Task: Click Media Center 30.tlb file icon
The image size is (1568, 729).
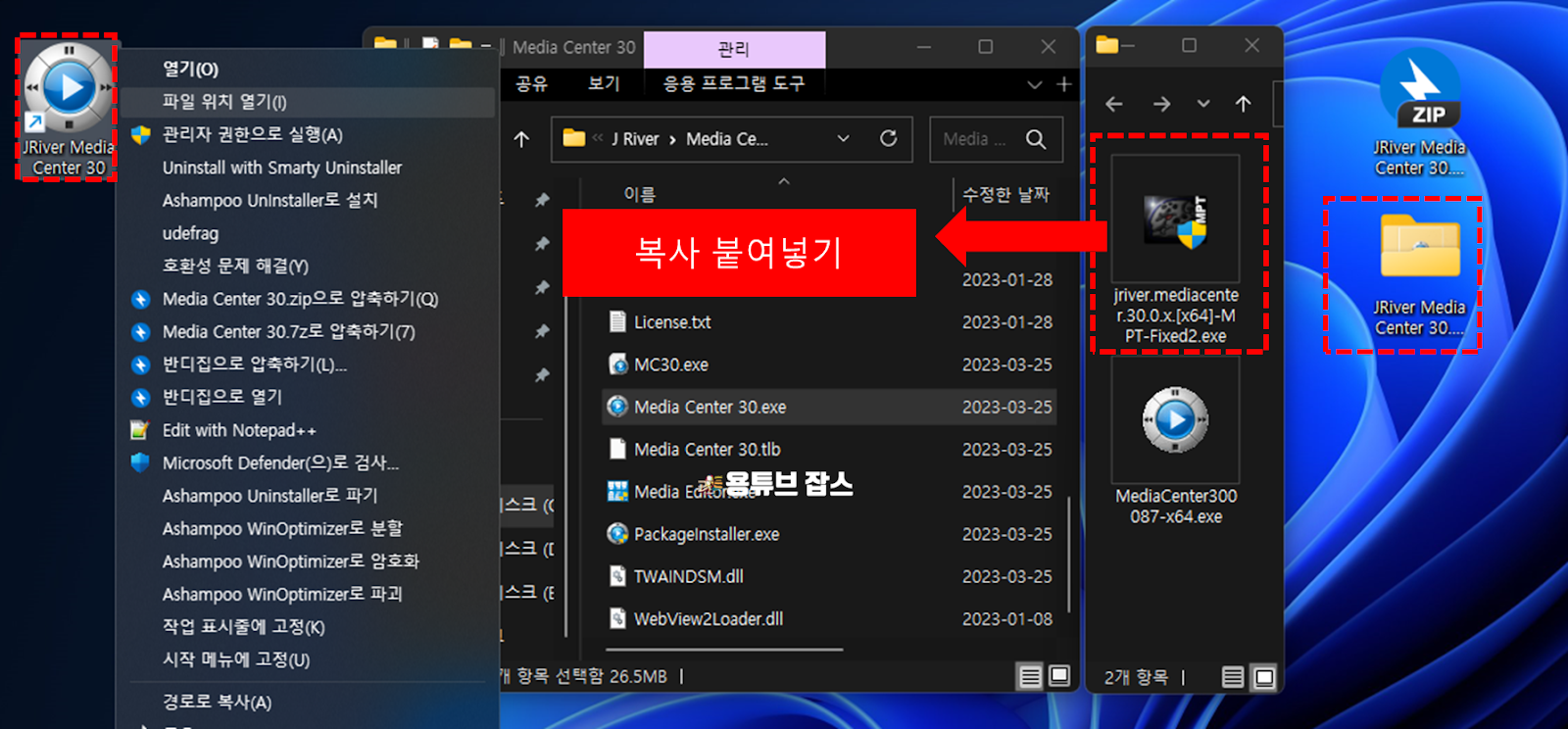Action: point(617,449)
